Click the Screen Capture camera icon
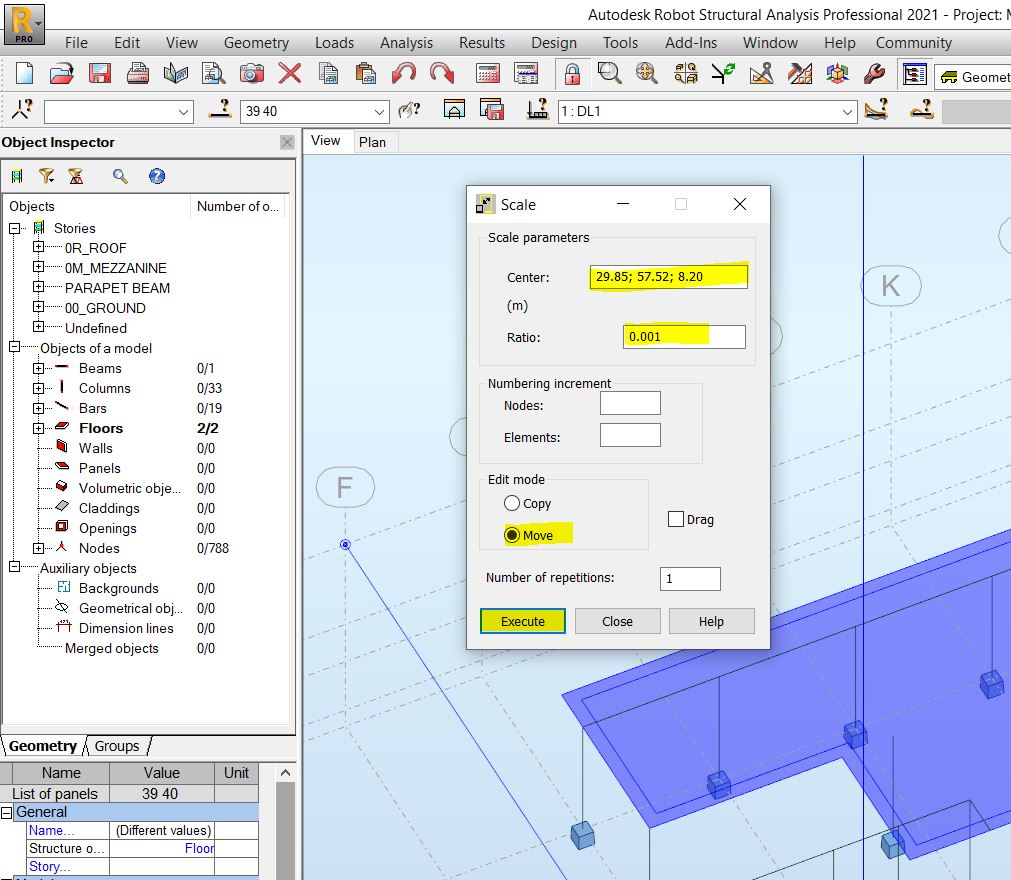The image size is (1011, 880). [x=252, y=74]
